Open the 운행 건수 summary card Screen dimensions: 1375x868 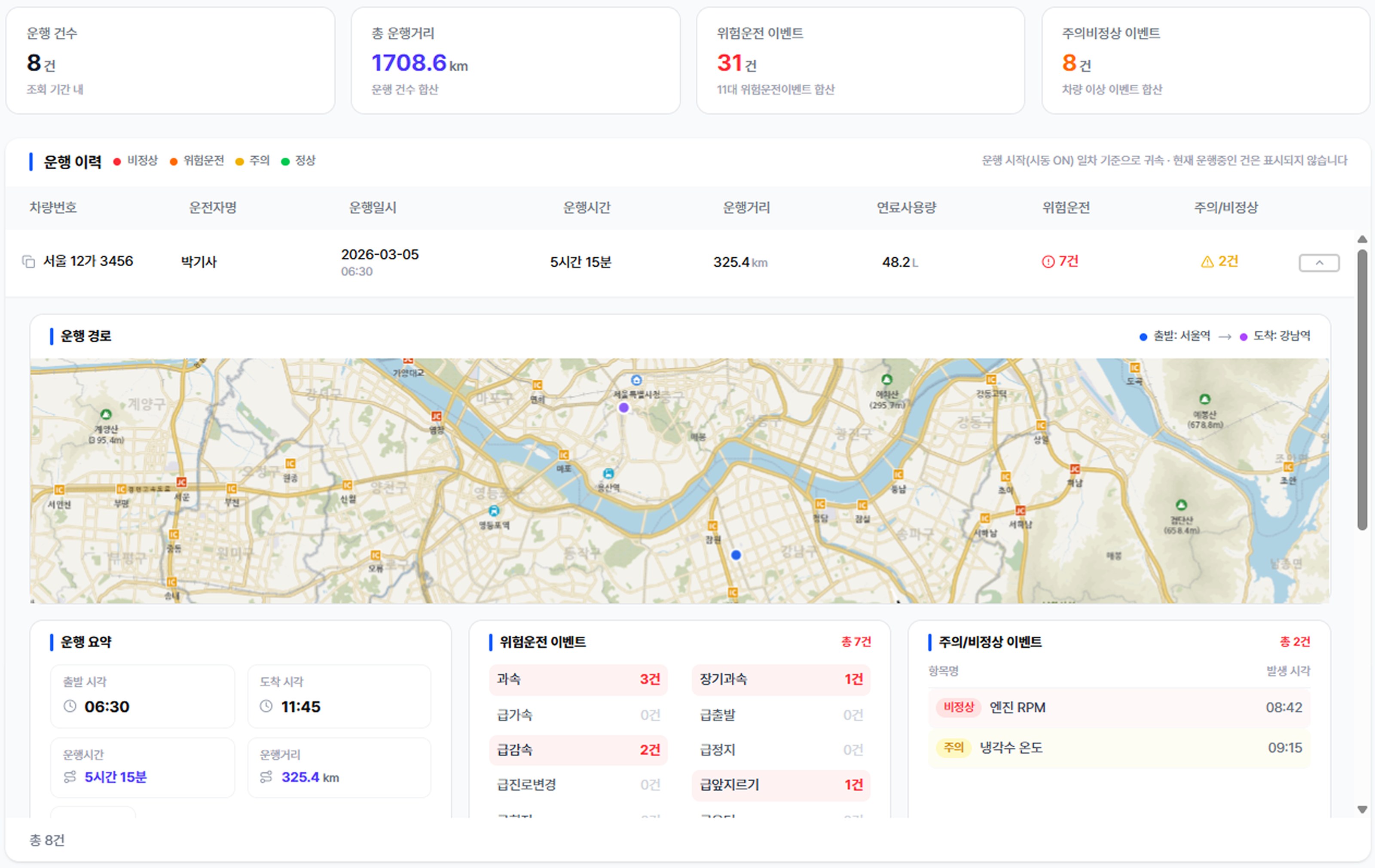click(170, 61)
